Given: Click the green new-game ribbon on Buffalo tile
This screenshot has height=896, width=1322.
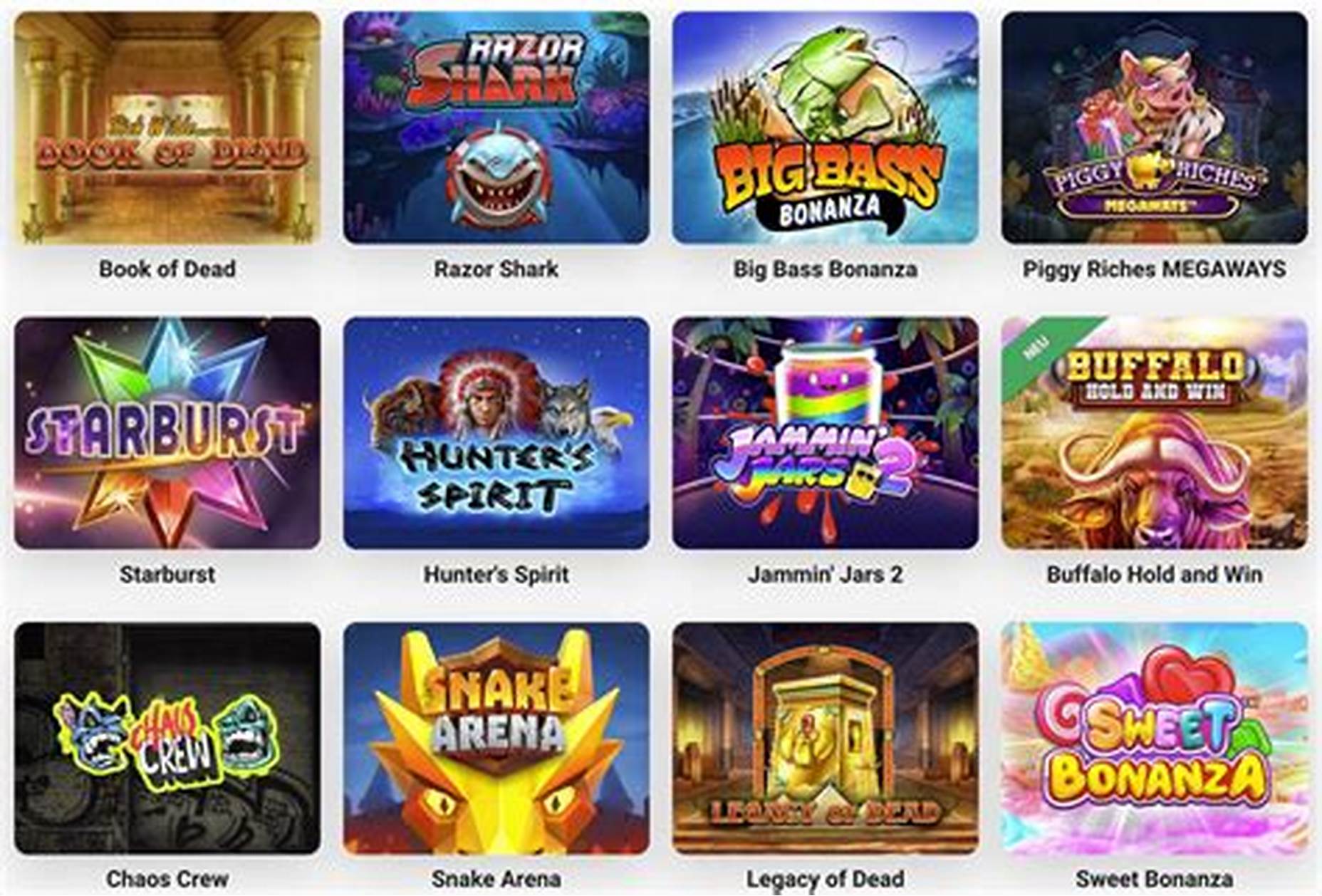Looking at the screenshot, I should pos(1033,349).
